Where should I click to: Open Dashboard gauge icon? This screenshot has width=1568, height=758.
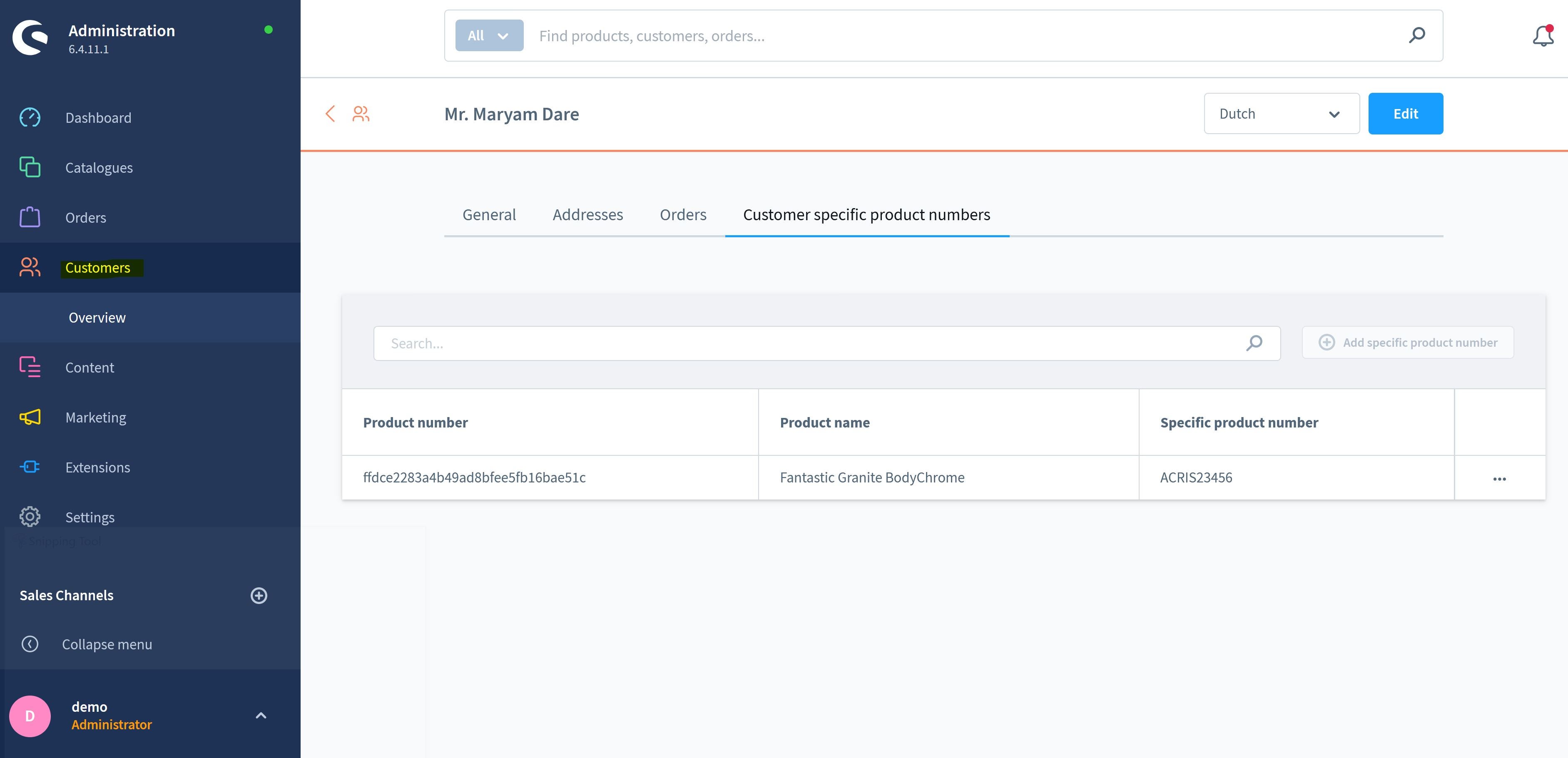point(30,117)
